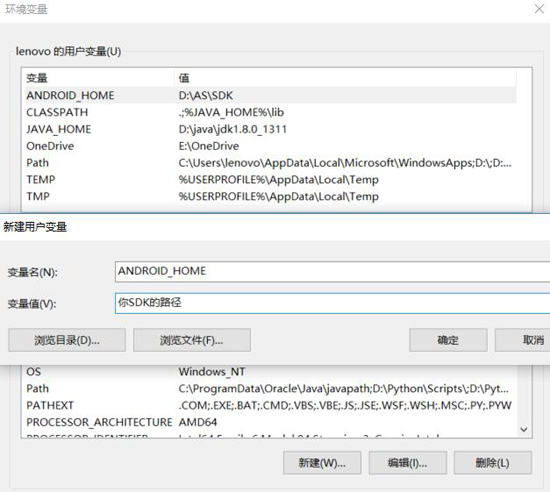Viewport: 550px width, 492px height.
Task: Select the user Path variable row
Action: click(269, 163)
